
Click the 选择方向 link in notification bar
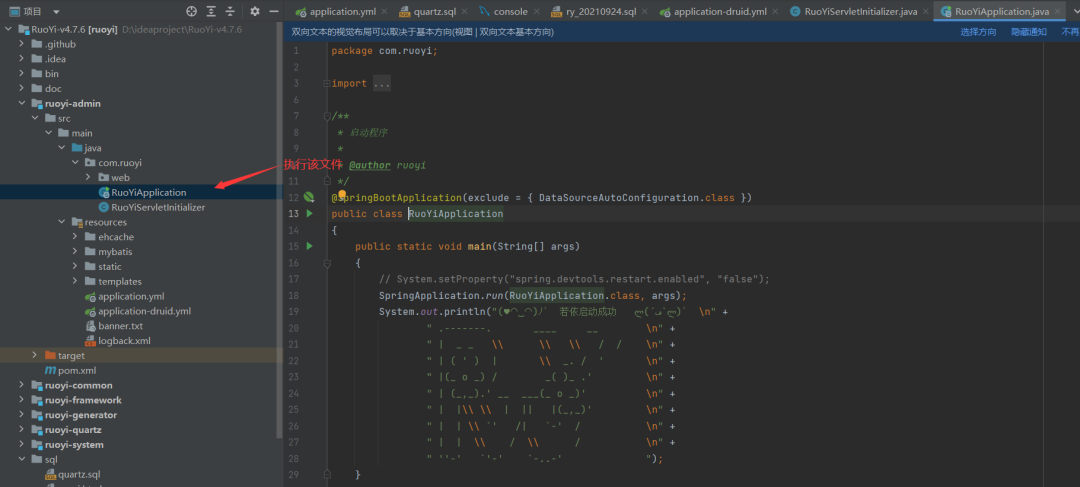click(x=978, y=32)
